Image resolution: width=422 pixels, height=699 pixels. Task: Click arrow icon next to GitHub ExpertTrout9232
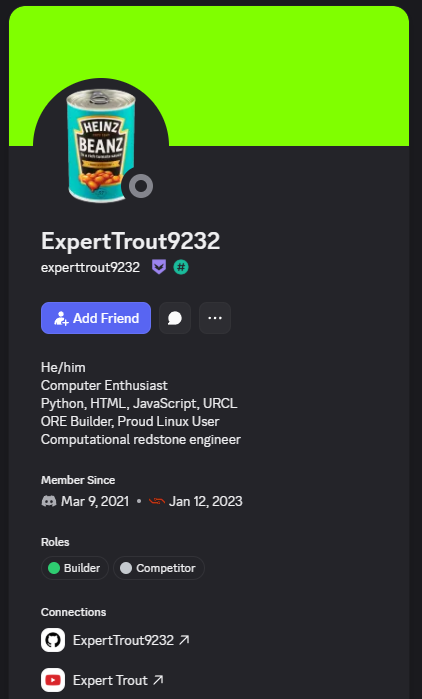[184, 640]
